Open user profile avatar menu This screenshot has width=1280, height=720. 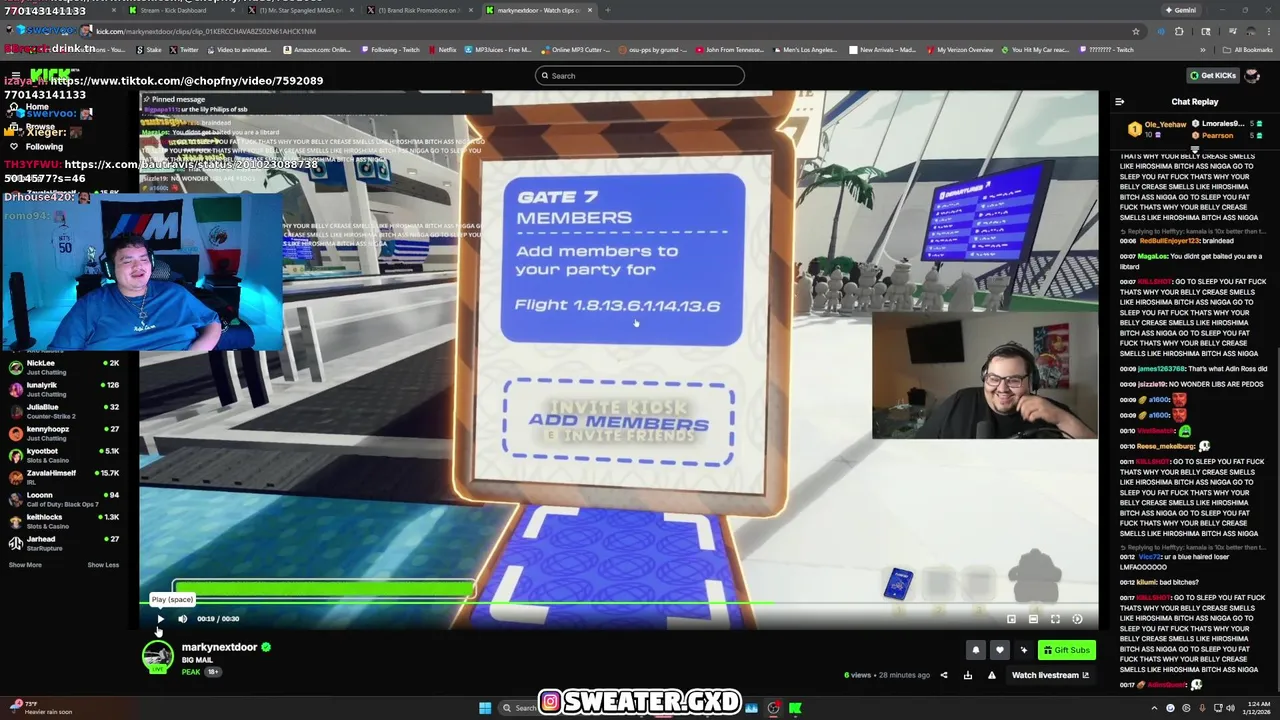(1252, 76)
